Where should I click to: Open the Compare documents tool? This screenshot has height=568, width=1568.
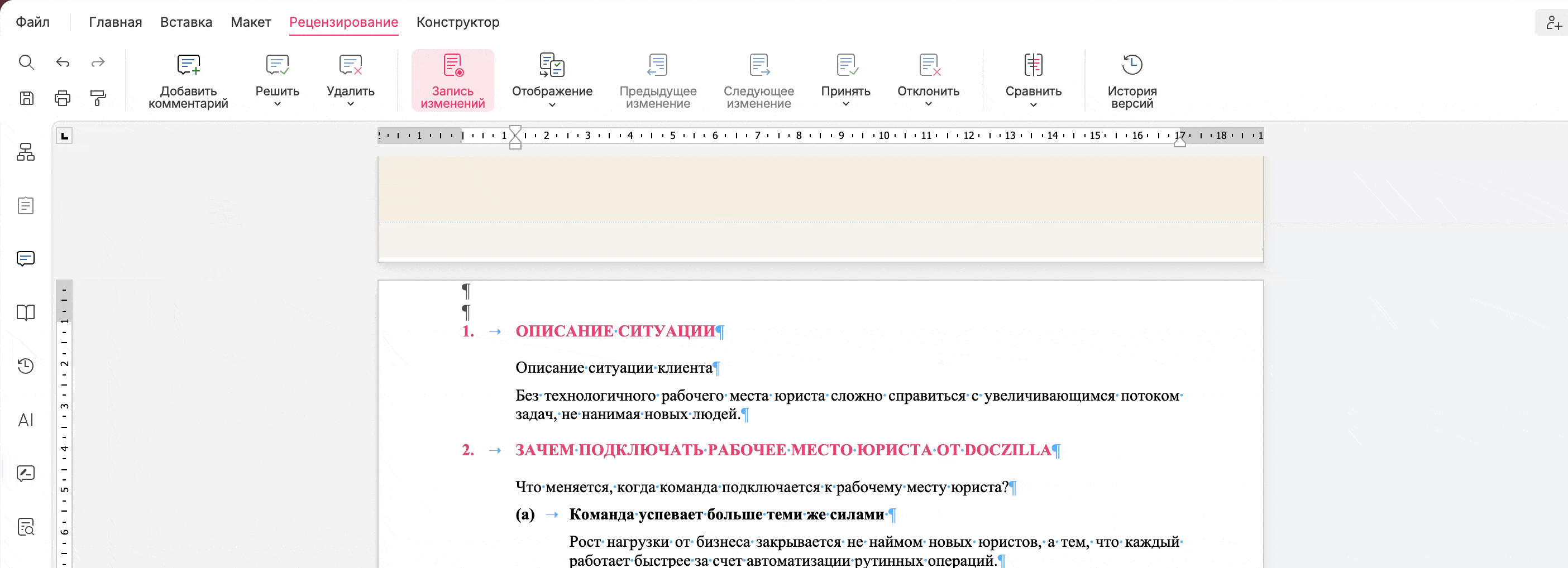1034,65
